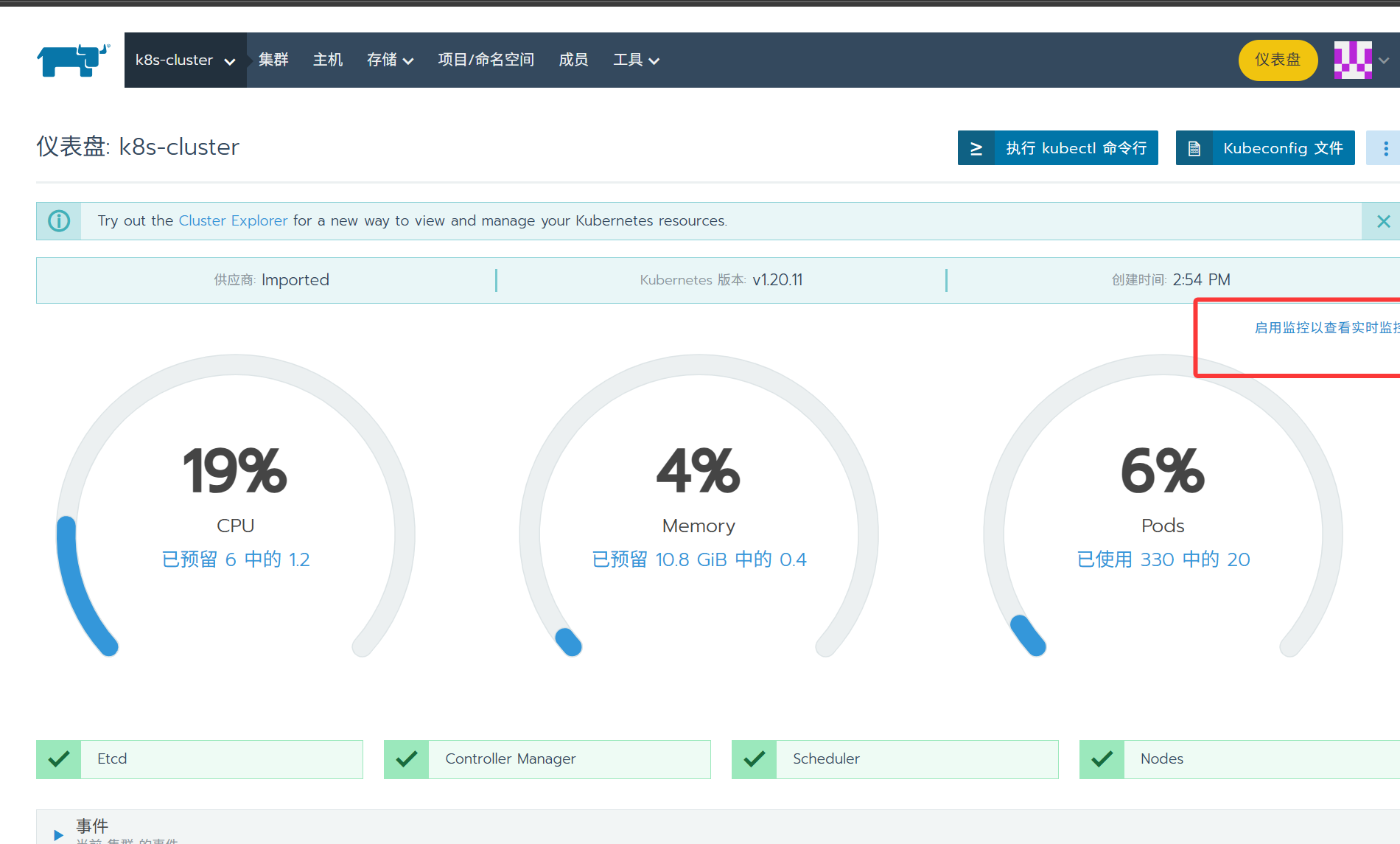Click the creation time 2:54 PM

click(1202, 280)
